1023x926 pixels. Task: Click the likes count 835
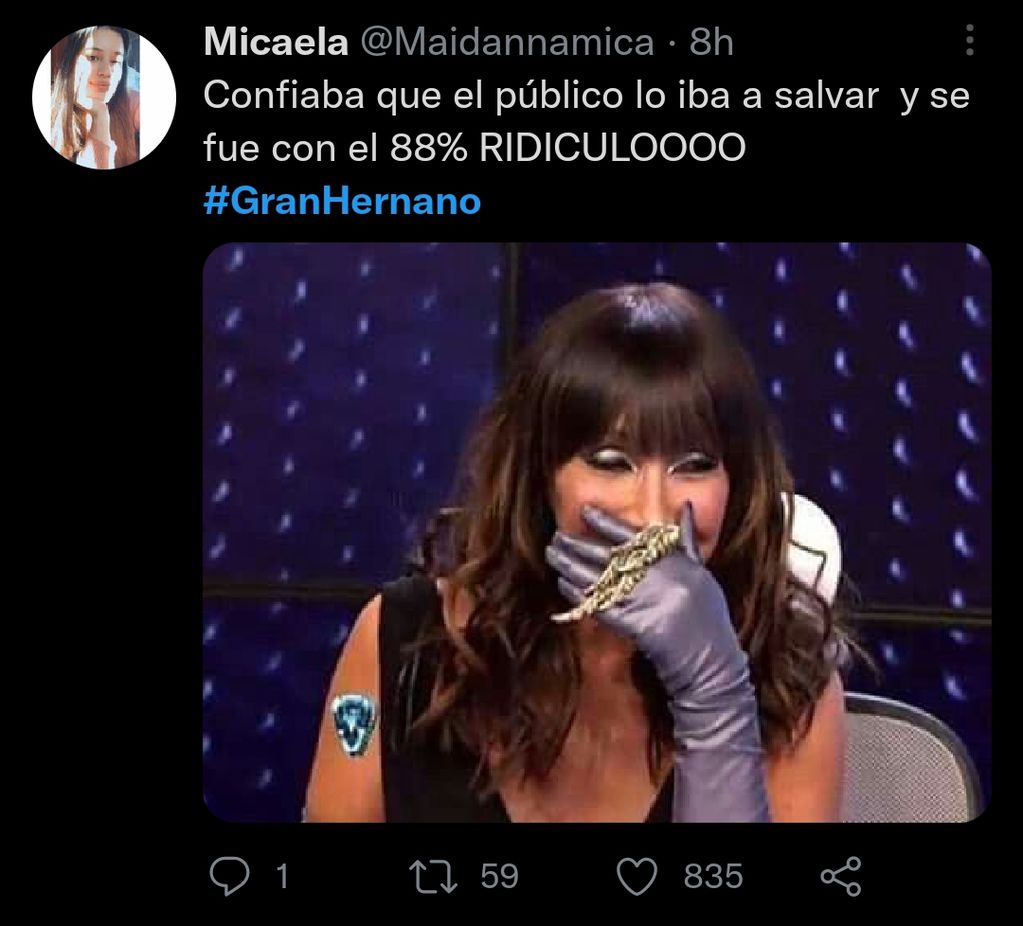[713, 876]
